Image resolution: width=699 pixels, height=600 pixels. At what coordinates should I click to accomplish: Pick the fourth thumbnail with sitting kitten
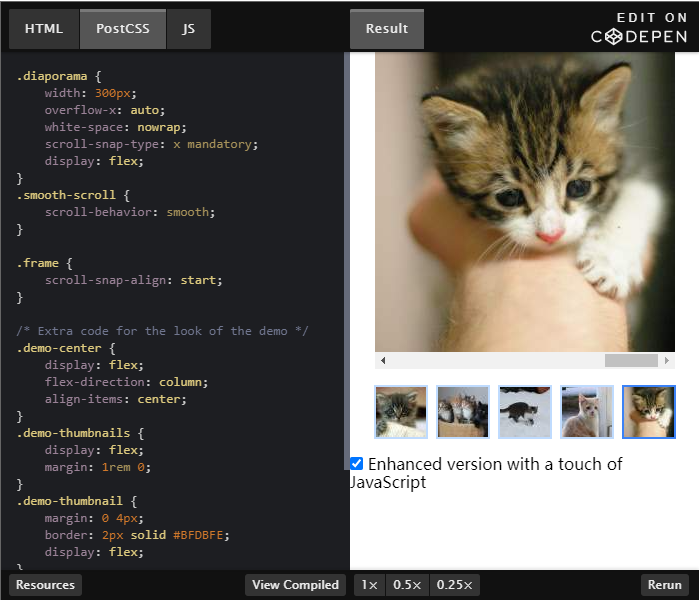(587, 412)
